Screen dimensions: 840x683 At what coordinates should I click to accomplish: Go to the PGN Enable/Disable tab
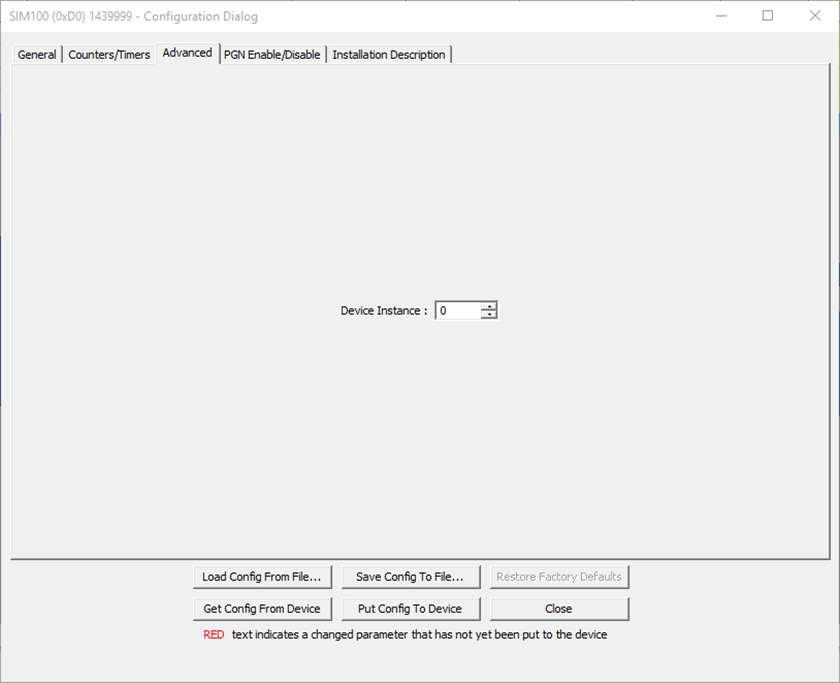(x=272, y=55)
